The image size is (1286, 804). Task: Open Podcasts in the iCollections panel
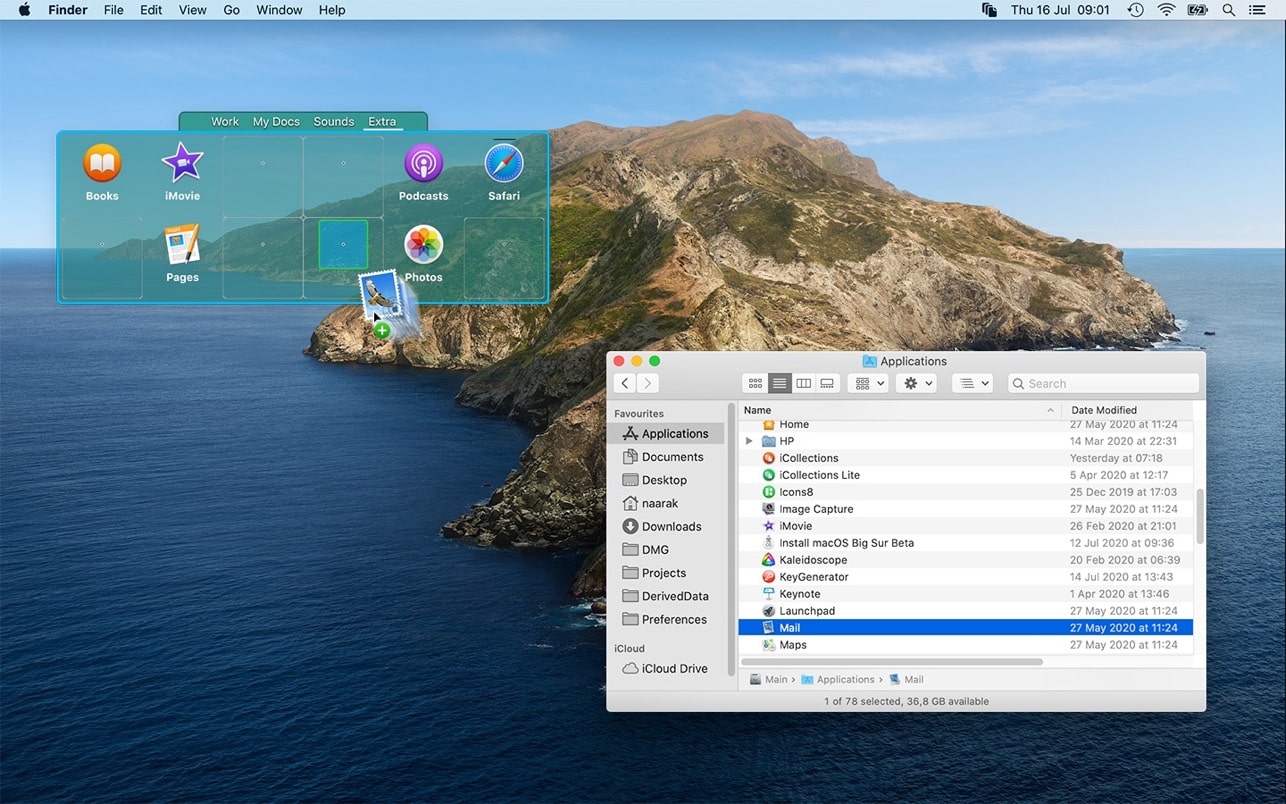coord(423,164)
